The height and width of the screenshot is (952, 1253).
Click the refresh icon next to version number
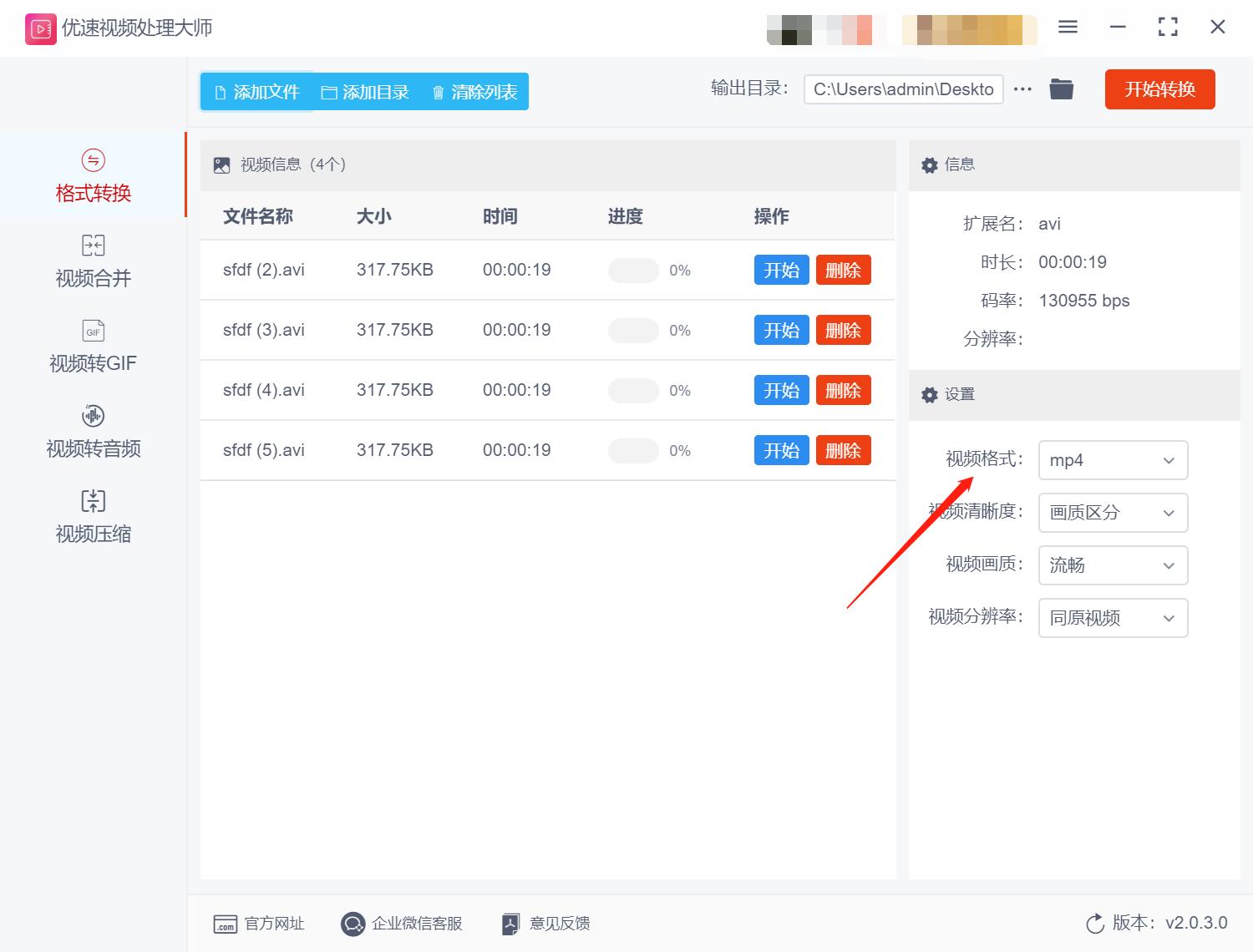point(1095,924)
